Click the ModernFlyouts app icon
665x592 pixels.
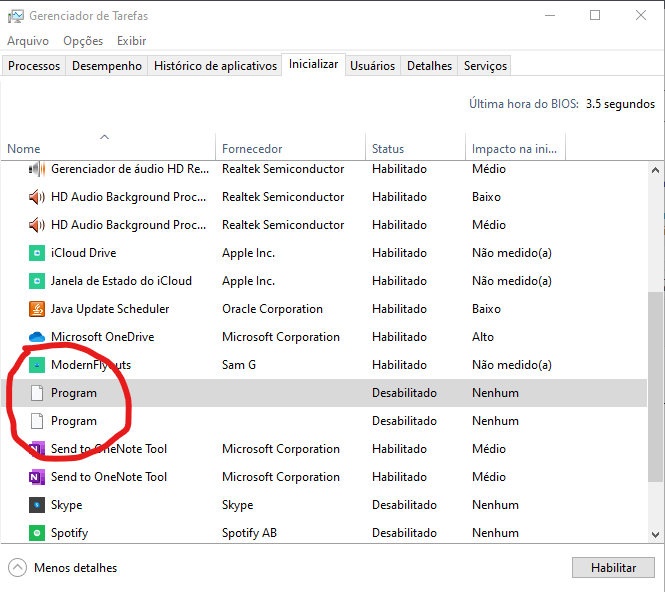37,365
